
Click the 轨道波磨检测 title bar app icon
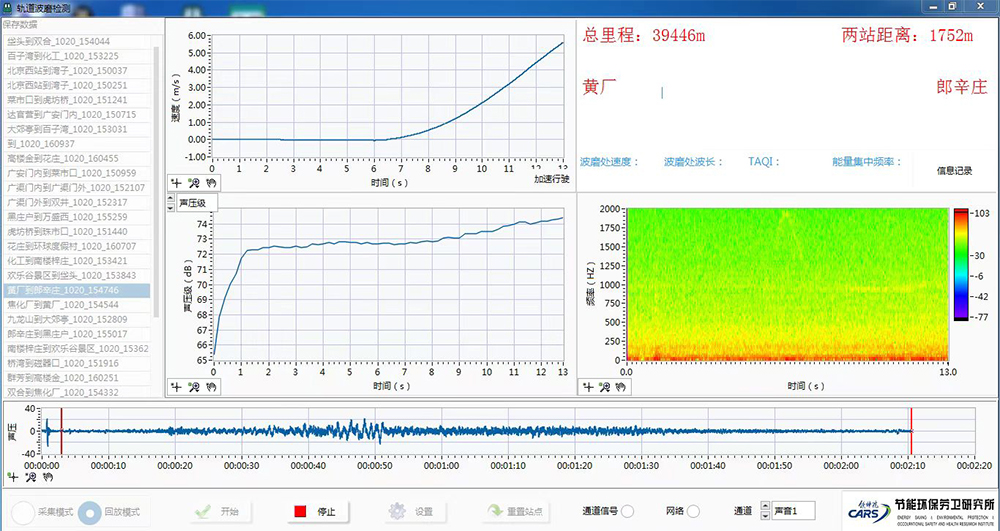(x=8, y=6)
